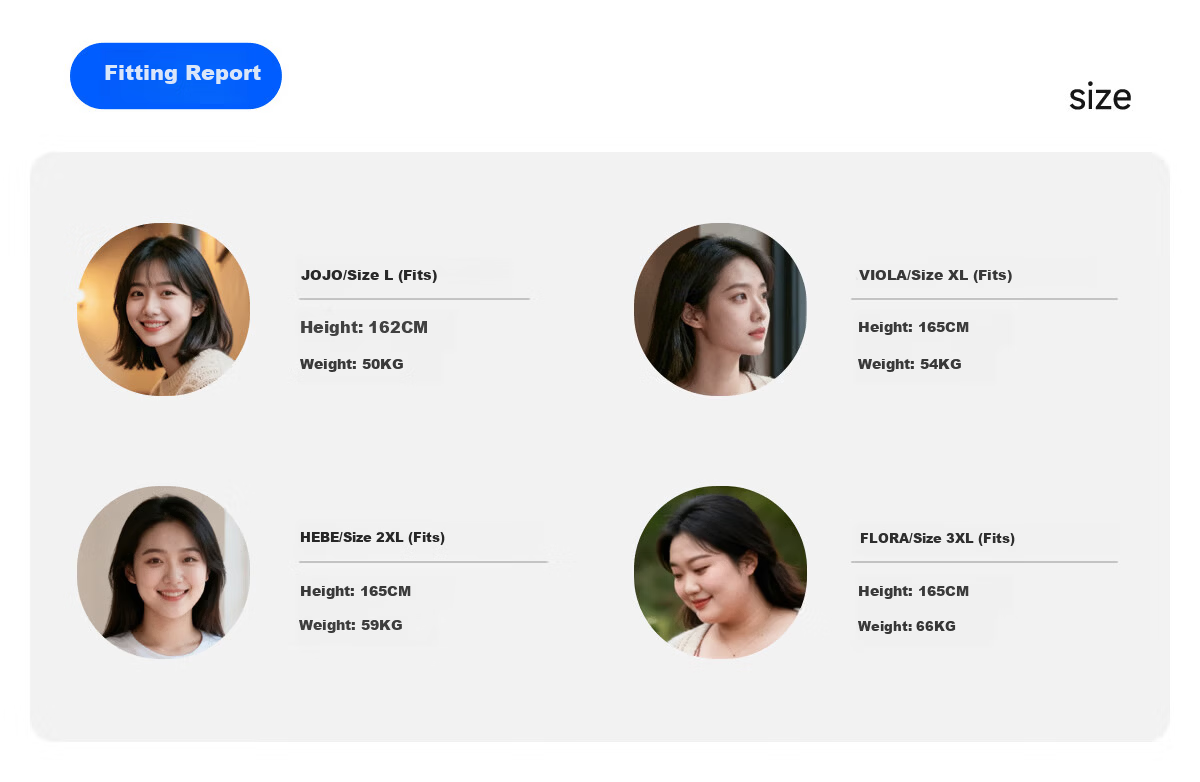Viewport: 1200px width, 782px height.
Task: Click the size label
Action: tap(1100, 97)
